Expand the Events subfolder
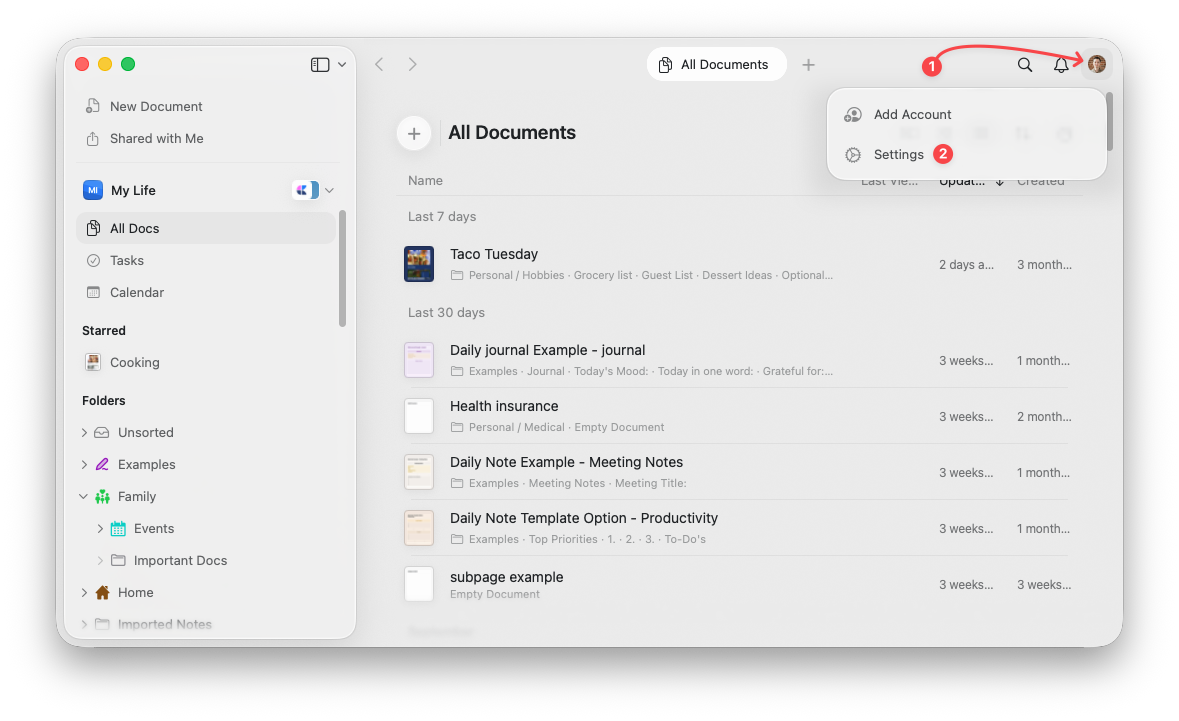Viewport: 1179px width, 721px height. [x=100, y=529]
